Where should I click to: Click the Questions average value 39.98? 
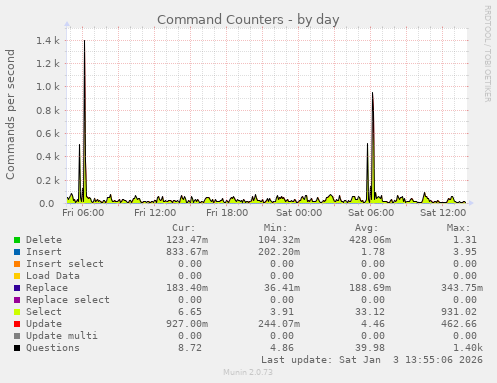[x=370, y=348]
